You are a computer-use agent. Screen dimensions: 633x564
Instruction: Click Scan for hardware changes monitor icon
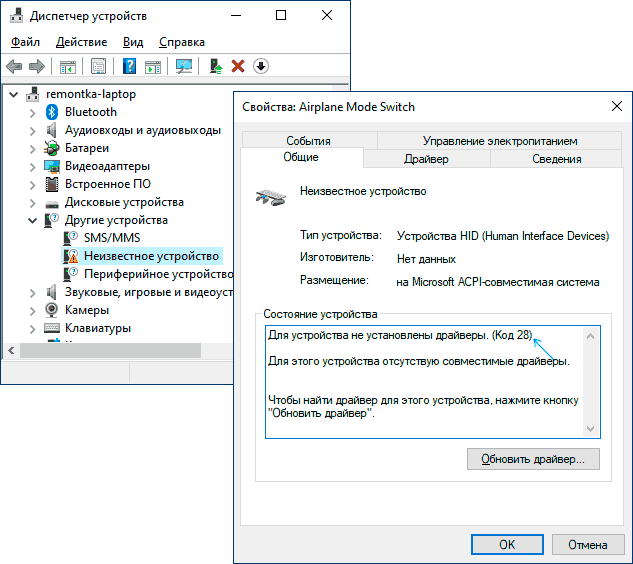click(x=184, y=66)
